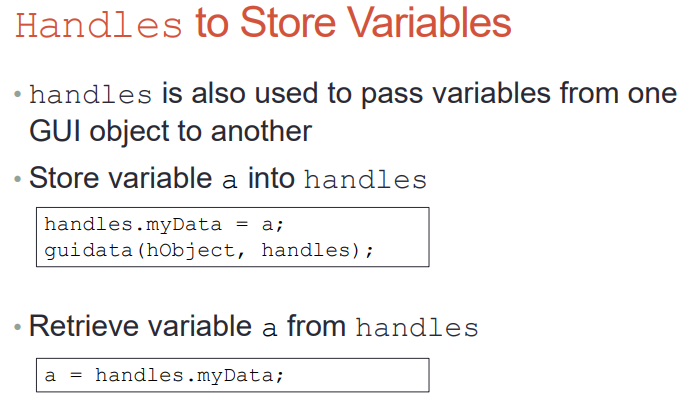The width and height of the screenshot is (691, 409).
Task: Click 'hObject' in the guidata code line
Action: (191, 251)
